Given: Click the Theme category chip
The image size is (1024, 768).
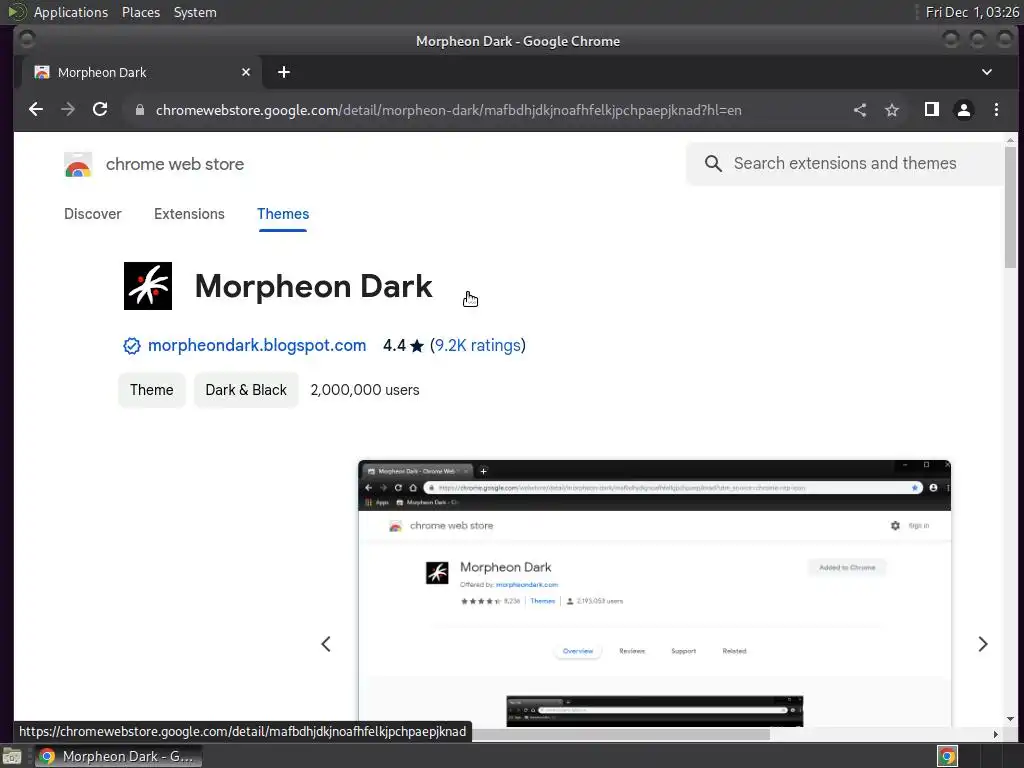Looking at the screenshot, I should [152, 390].
